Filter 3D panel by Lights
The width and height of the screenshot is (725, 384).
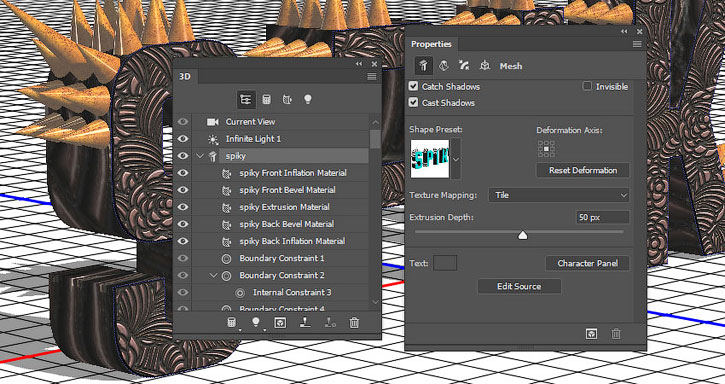click(307, 99)
